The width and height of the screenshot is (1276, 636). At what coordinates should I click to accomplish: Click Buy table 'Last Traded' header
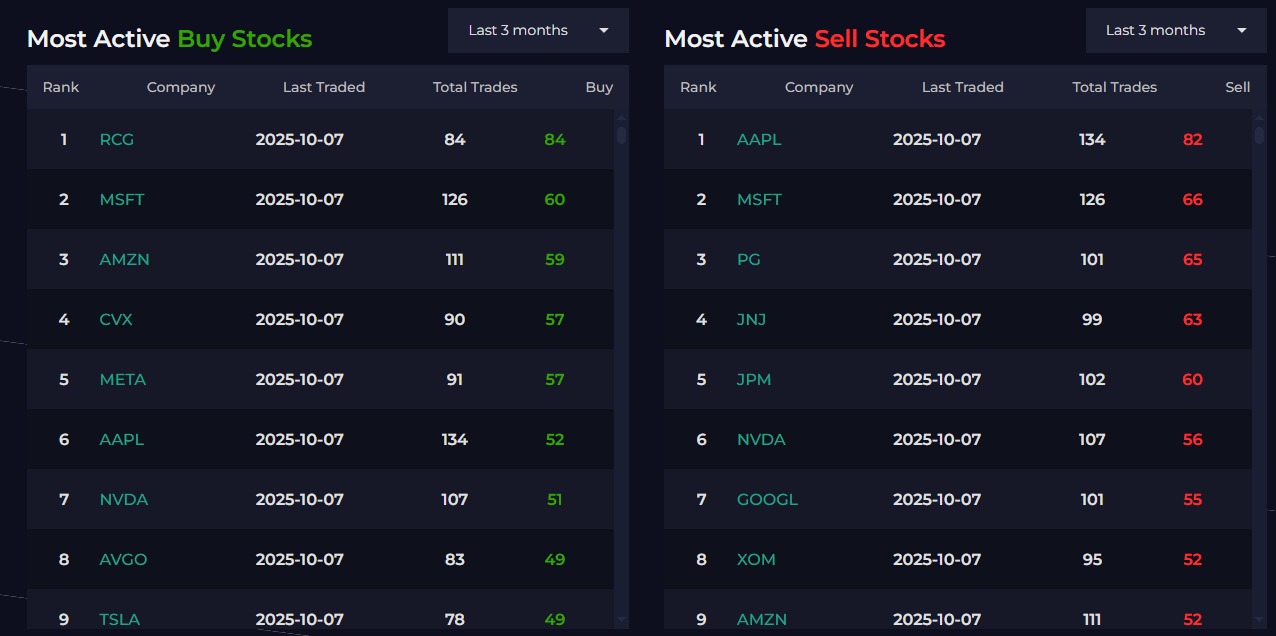tap(324, 87)
